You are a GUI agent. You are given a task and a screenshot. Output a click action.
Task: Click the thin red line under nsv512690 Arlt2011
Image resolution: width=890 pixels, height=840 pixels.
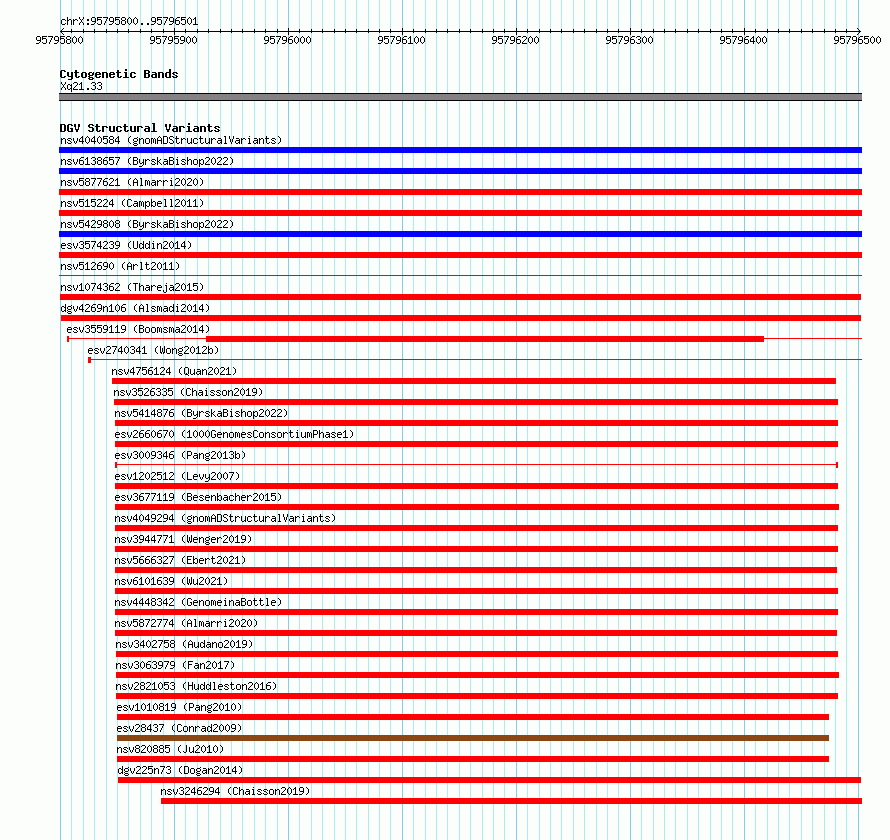(460, 276)
